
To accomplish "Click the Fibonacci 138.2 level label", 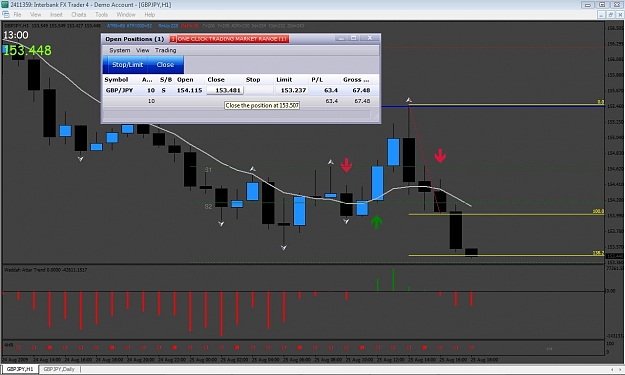I will pos(598,253).
